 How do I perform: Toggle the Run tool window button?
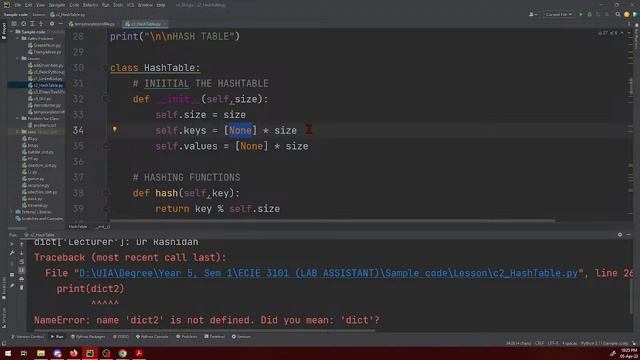(x=57, y=337)
